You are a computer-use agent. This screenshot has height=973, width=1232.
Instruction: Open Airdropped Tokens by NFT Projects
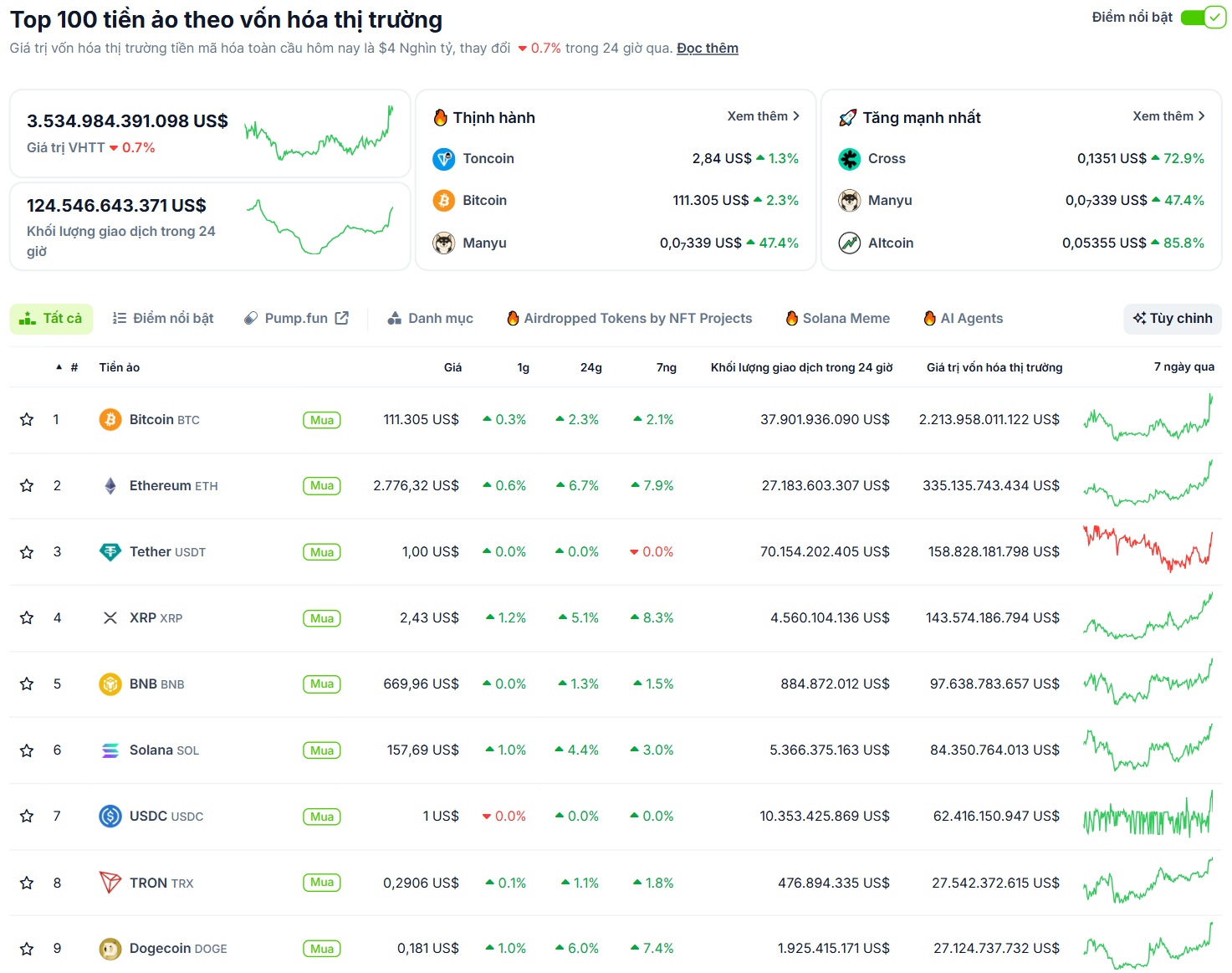[630, 318]
